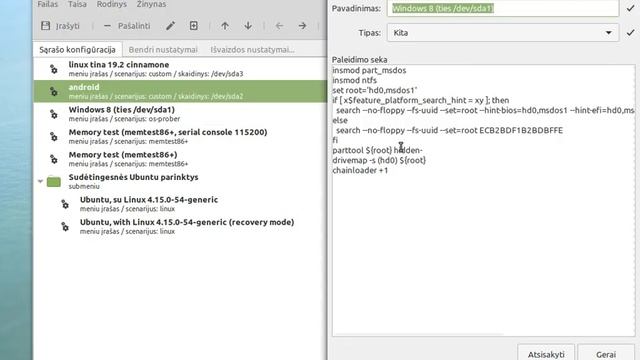Switch to Sąrašo konfigūracija tab
This screenshot has width=640, height=360.
coord(78,49)
